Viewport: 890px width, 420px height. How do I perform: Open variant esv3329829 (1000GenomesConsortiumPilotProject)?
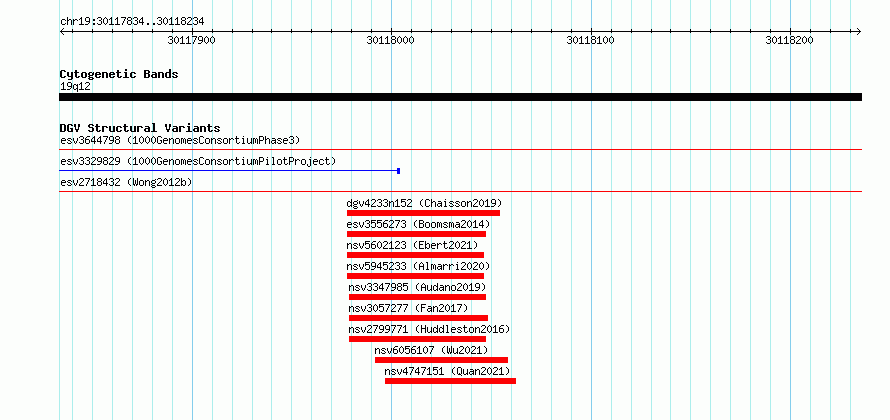[198, 161]
